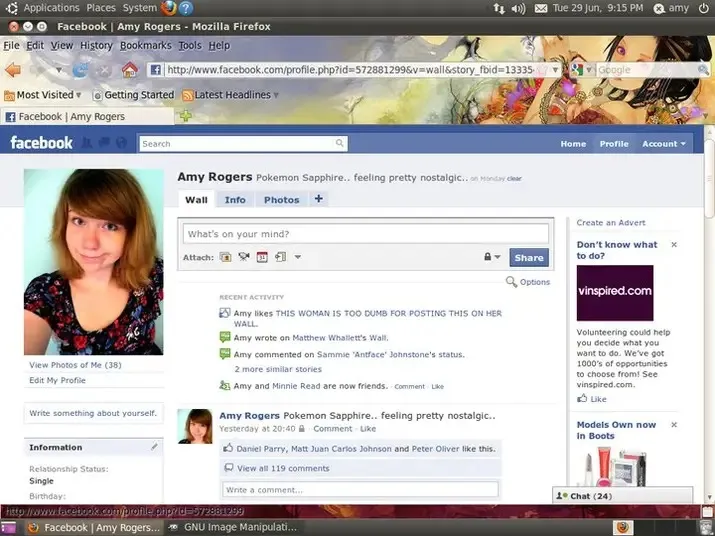Clear the current status message
Screen dimensions: 715x536
coord(514,178)
